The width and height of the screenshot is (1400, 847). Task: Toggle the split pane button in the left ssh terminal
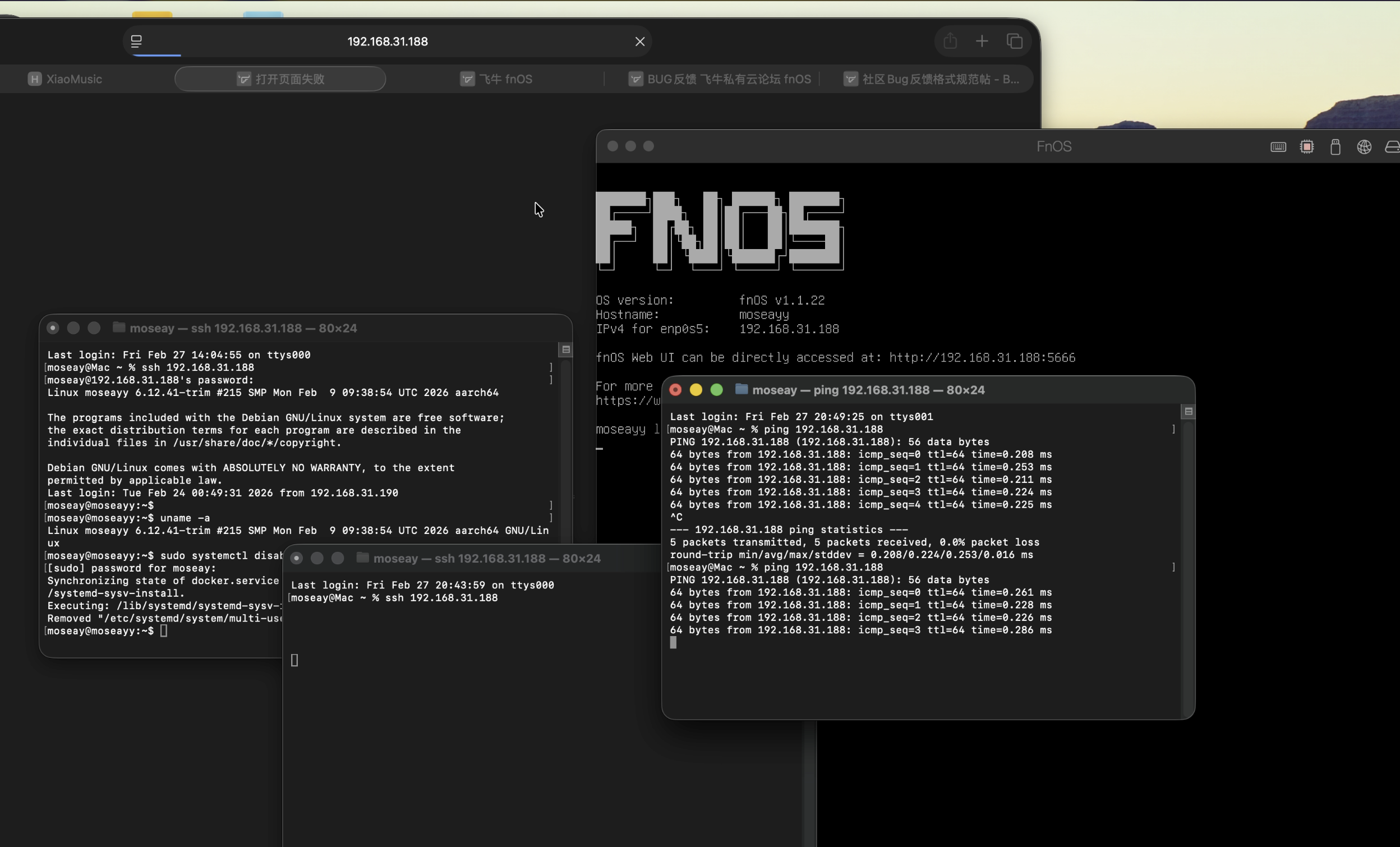[566, 349]
